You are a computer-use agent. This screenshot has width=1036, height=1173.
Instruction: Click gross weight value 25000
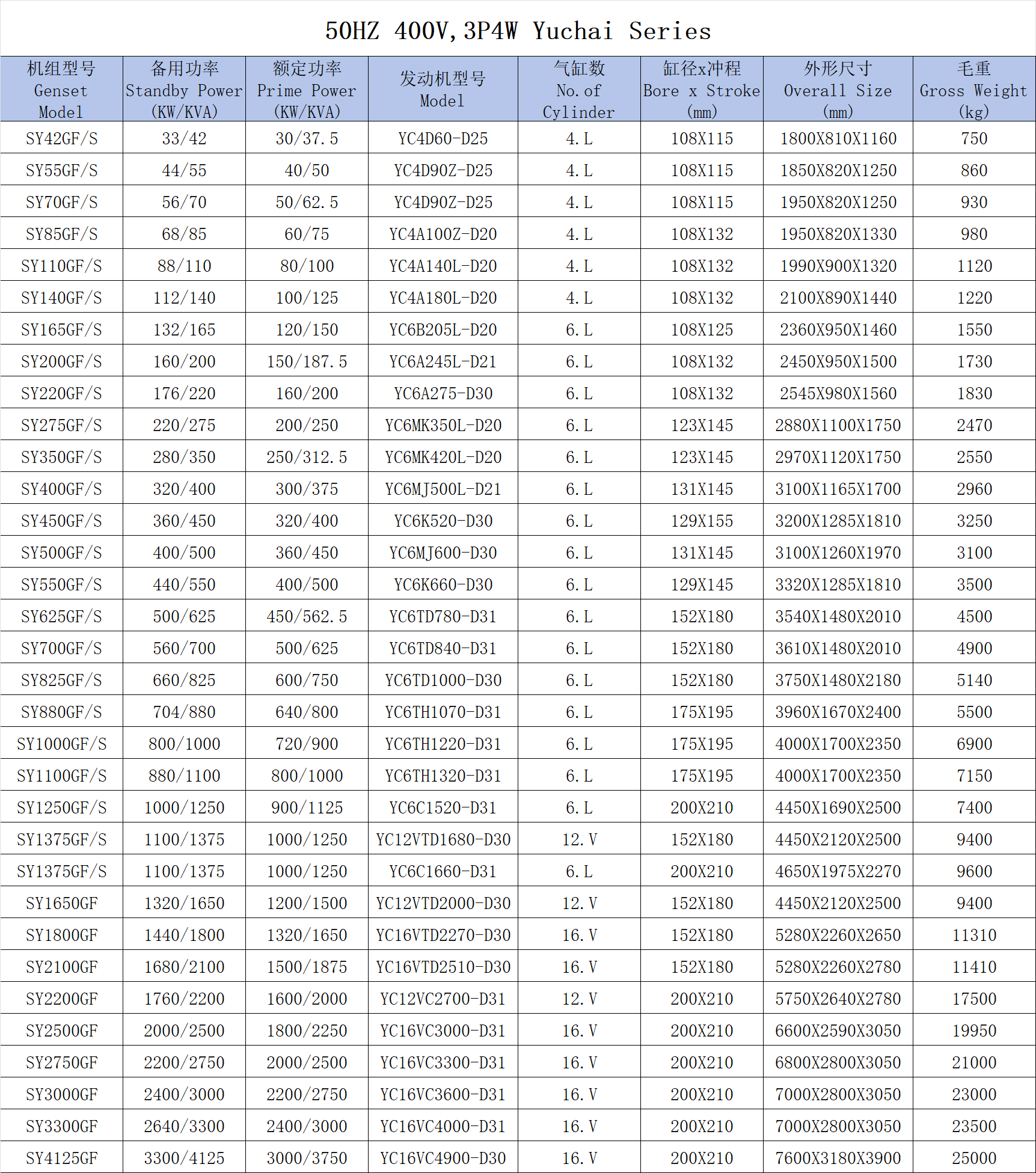[973, 1158]
